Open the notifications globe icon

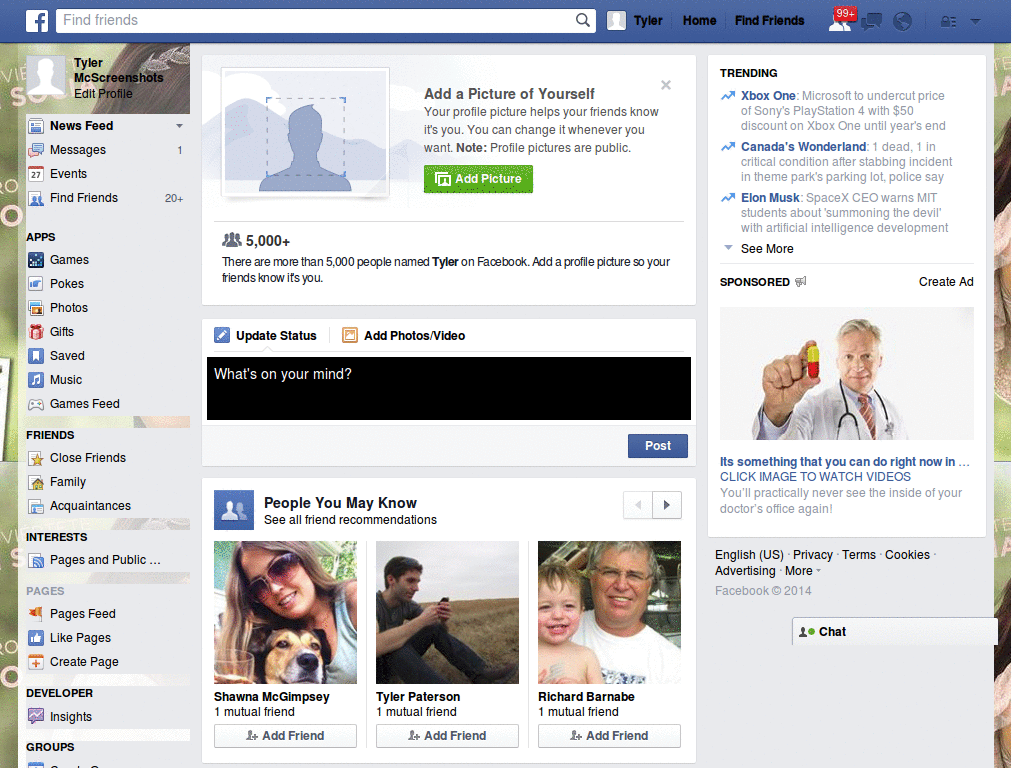point(903,22)
